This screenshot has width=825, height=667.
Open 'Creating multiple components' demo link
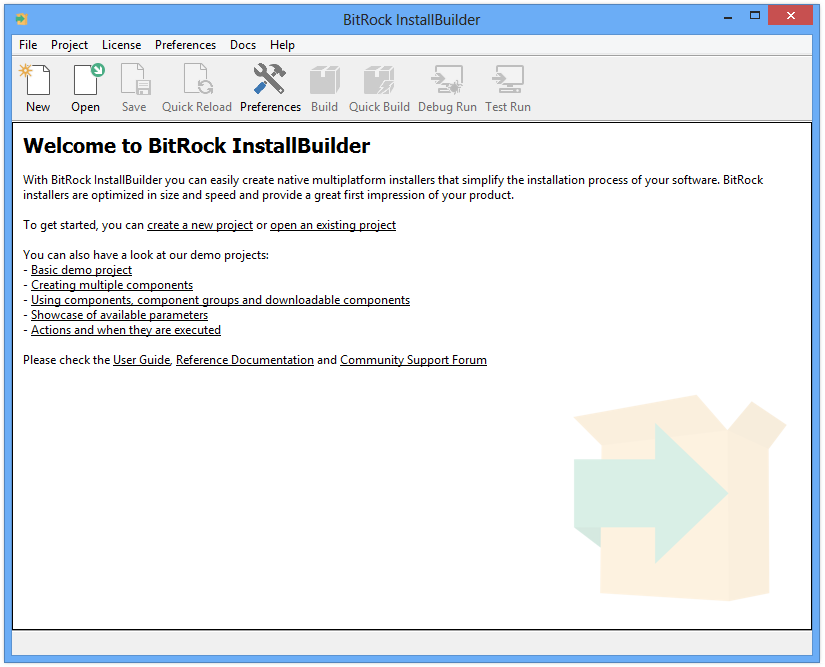coord(112,285)
